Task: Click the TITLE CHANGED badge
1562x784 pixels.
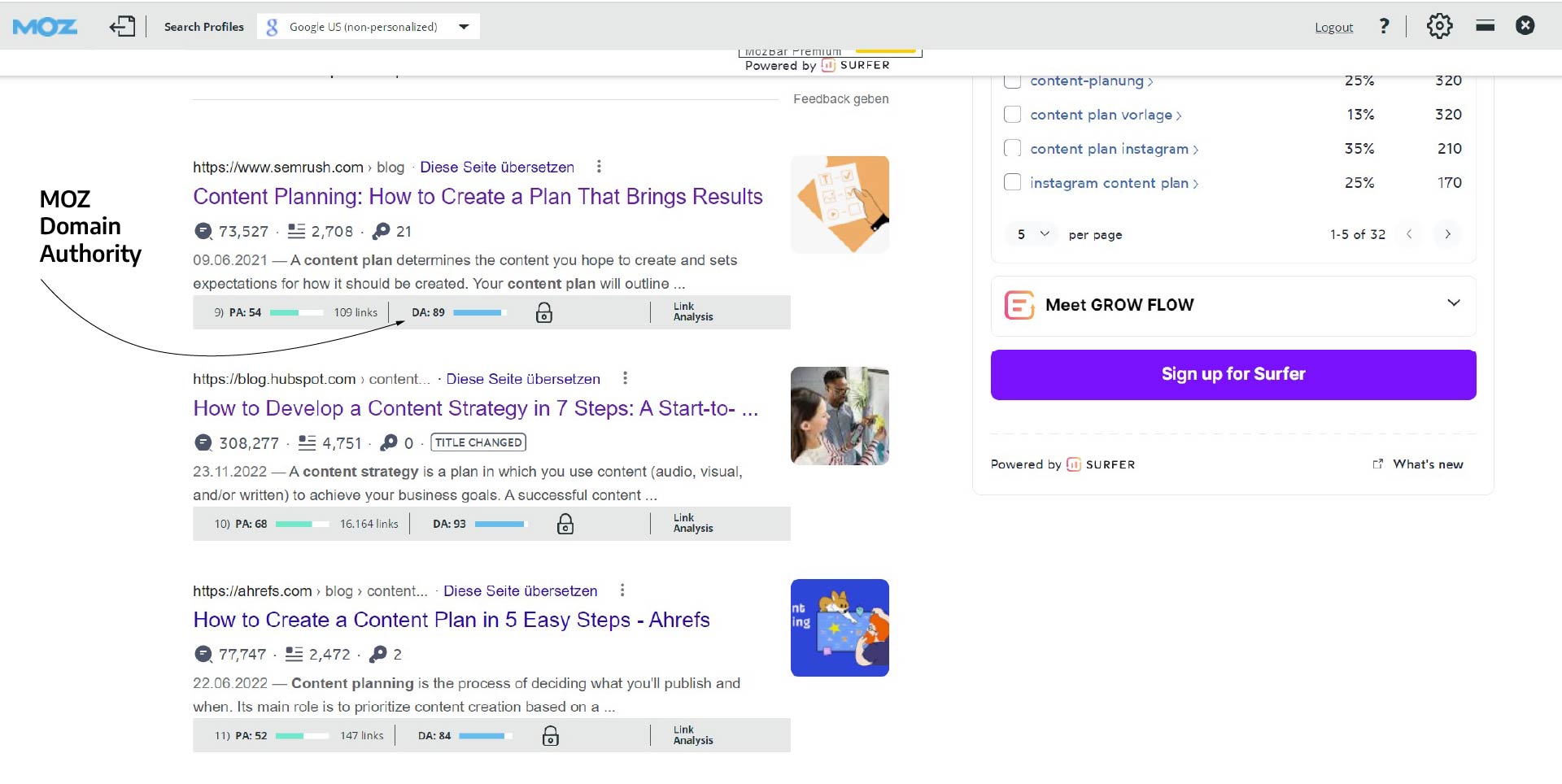Action: point(478,442)
